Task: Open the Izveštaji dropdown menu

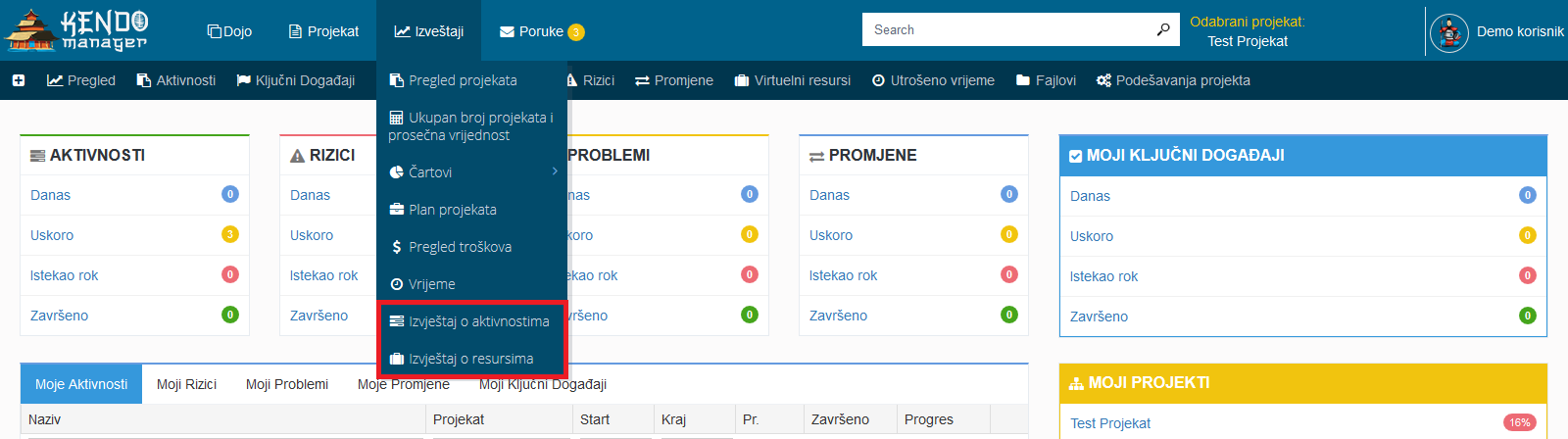Action: click(x=429, y=31)
